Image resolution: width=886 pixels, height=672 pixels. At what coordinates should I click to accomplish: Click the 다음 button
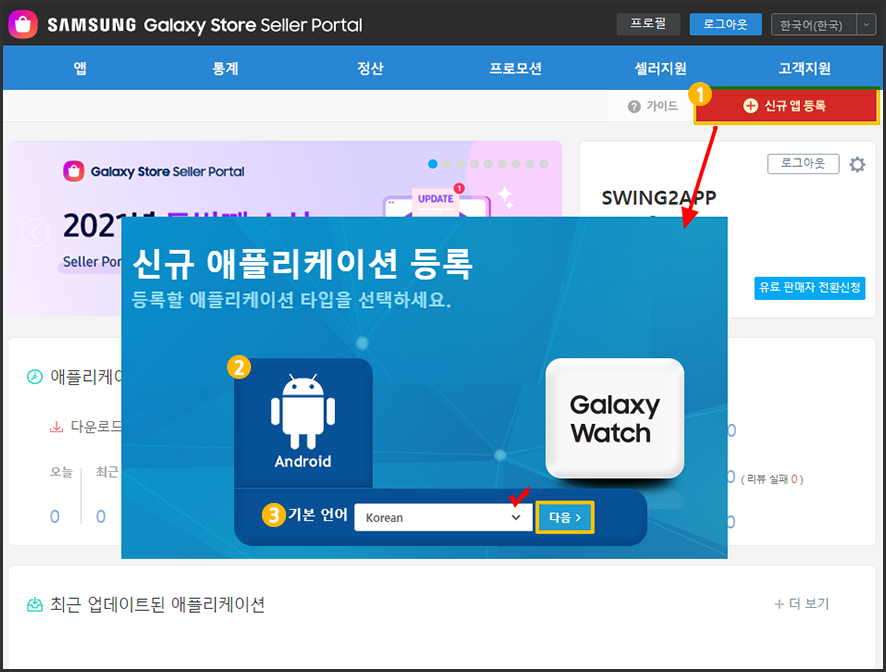tap(565, 517)
